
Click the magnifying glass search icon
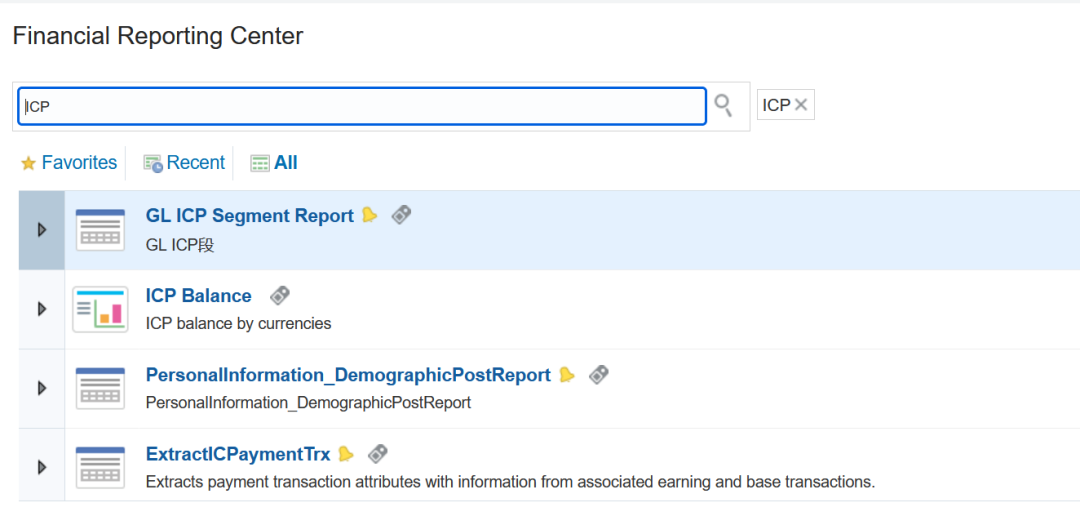coord(723,105)
